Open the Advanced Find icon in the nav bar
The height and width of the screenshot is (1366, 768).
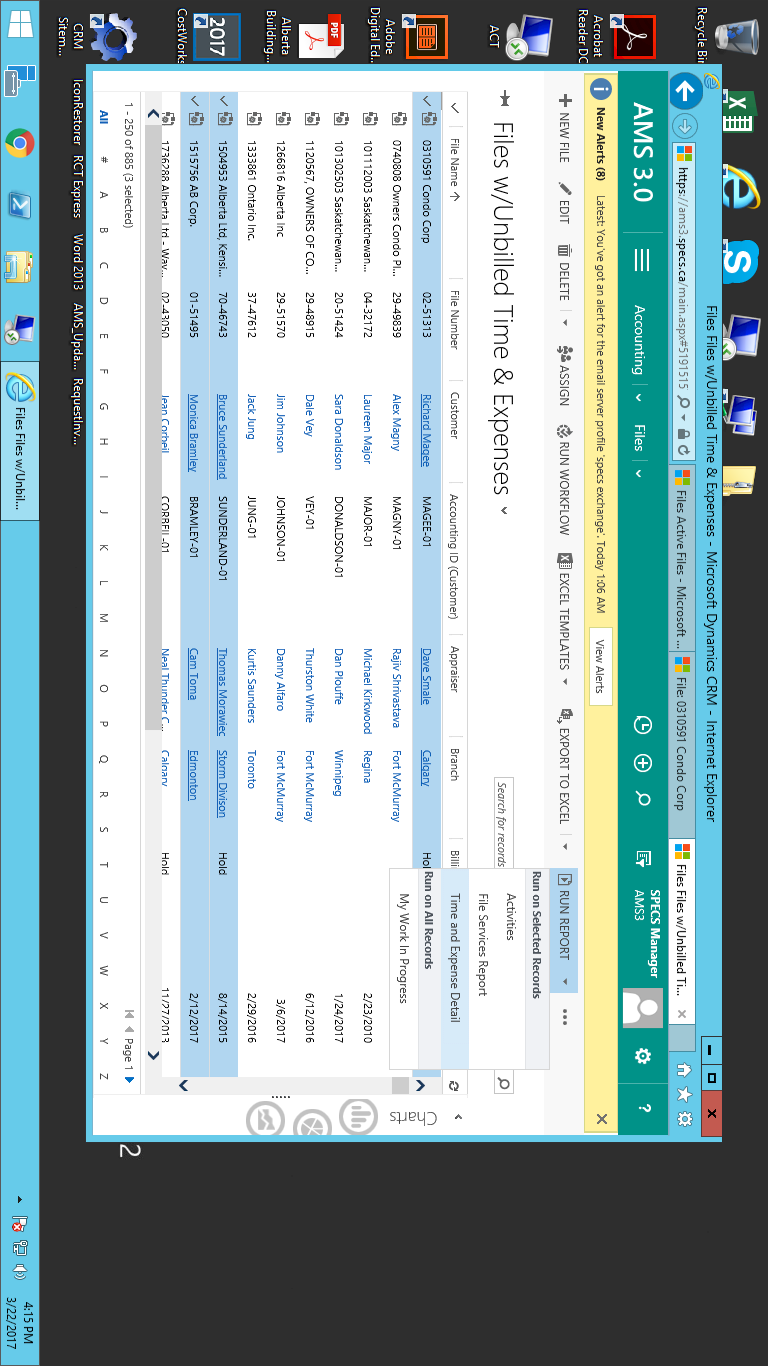point(643,858)
